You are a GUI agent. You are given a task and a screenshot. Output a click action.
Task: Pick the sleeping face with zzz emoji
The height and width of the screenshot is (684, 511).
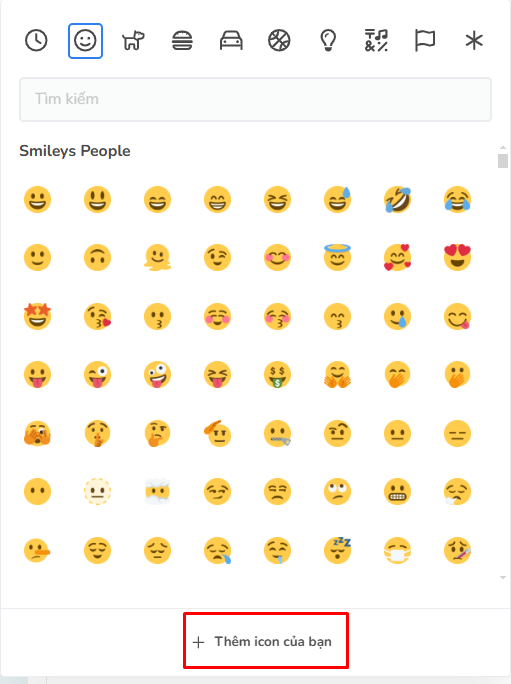[x=338, y=550]
